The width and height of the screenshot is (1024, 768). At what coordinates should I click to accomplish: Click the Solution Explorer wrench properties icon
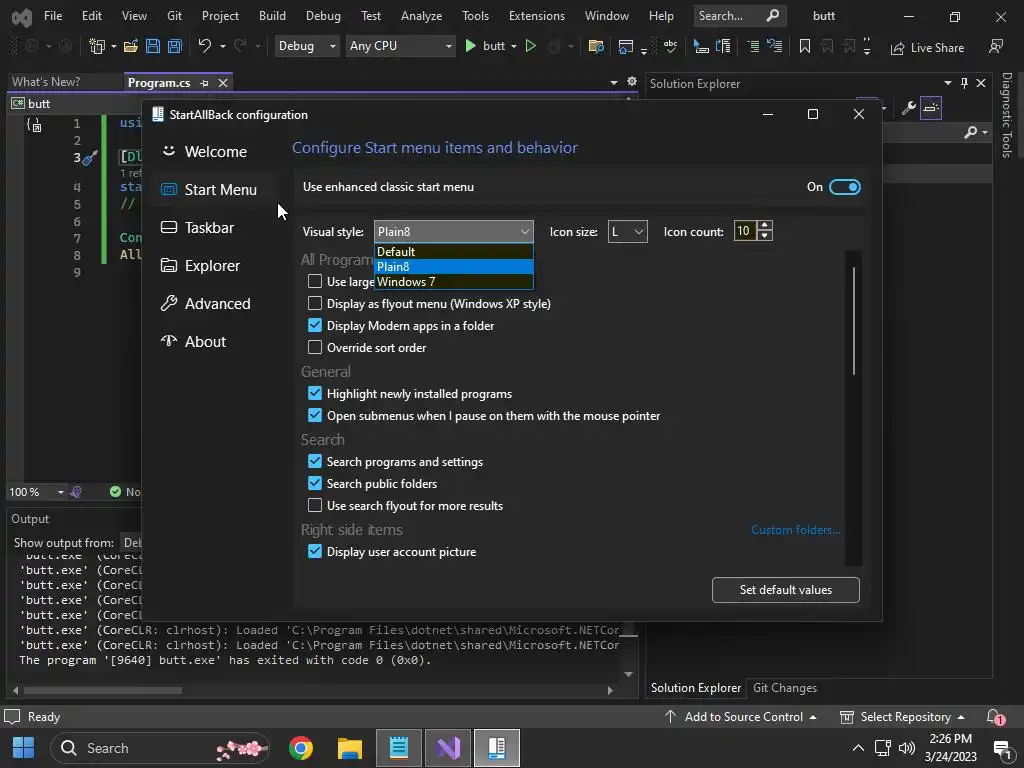point(908,108)
